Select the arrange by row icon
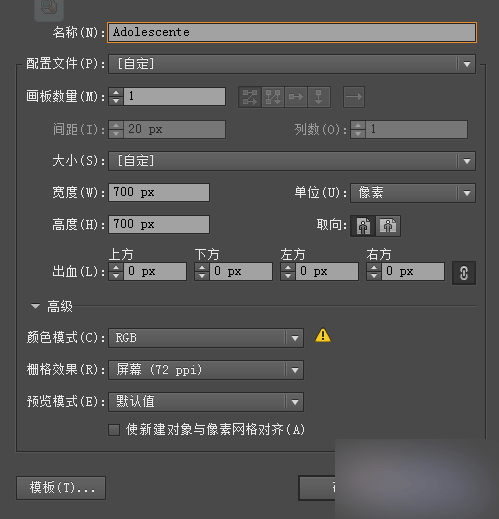Screen dimensions: 499x519 tap(296, 97)
